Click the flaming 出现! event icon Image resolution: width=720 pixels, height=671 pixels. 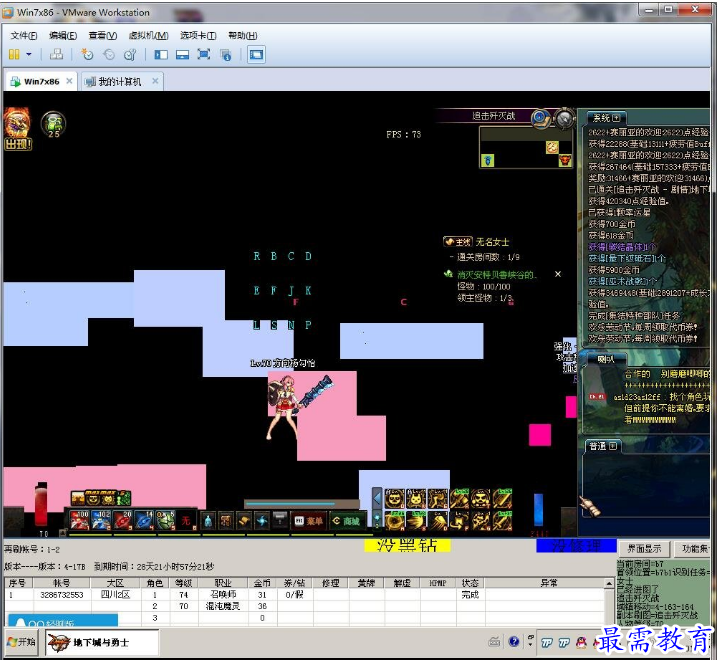[x=17, y=129]
